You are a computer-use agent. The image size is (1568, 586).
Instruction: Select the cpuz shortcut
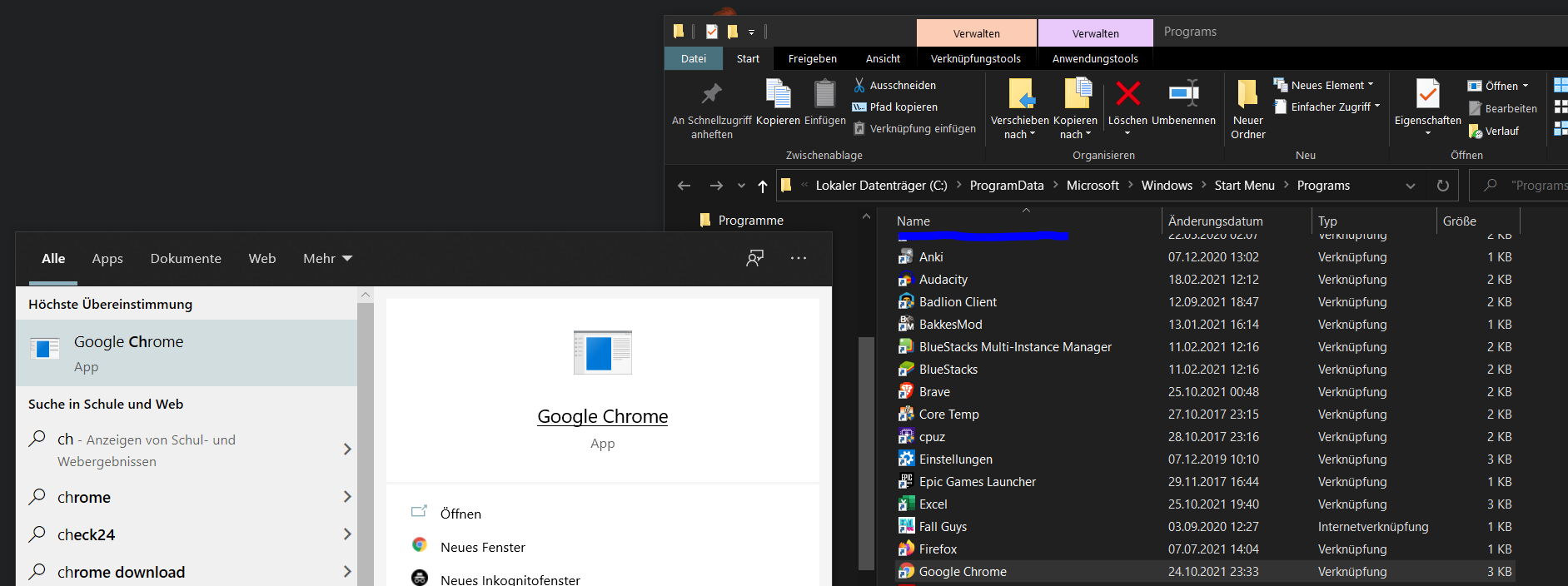(x=932, y=436)
